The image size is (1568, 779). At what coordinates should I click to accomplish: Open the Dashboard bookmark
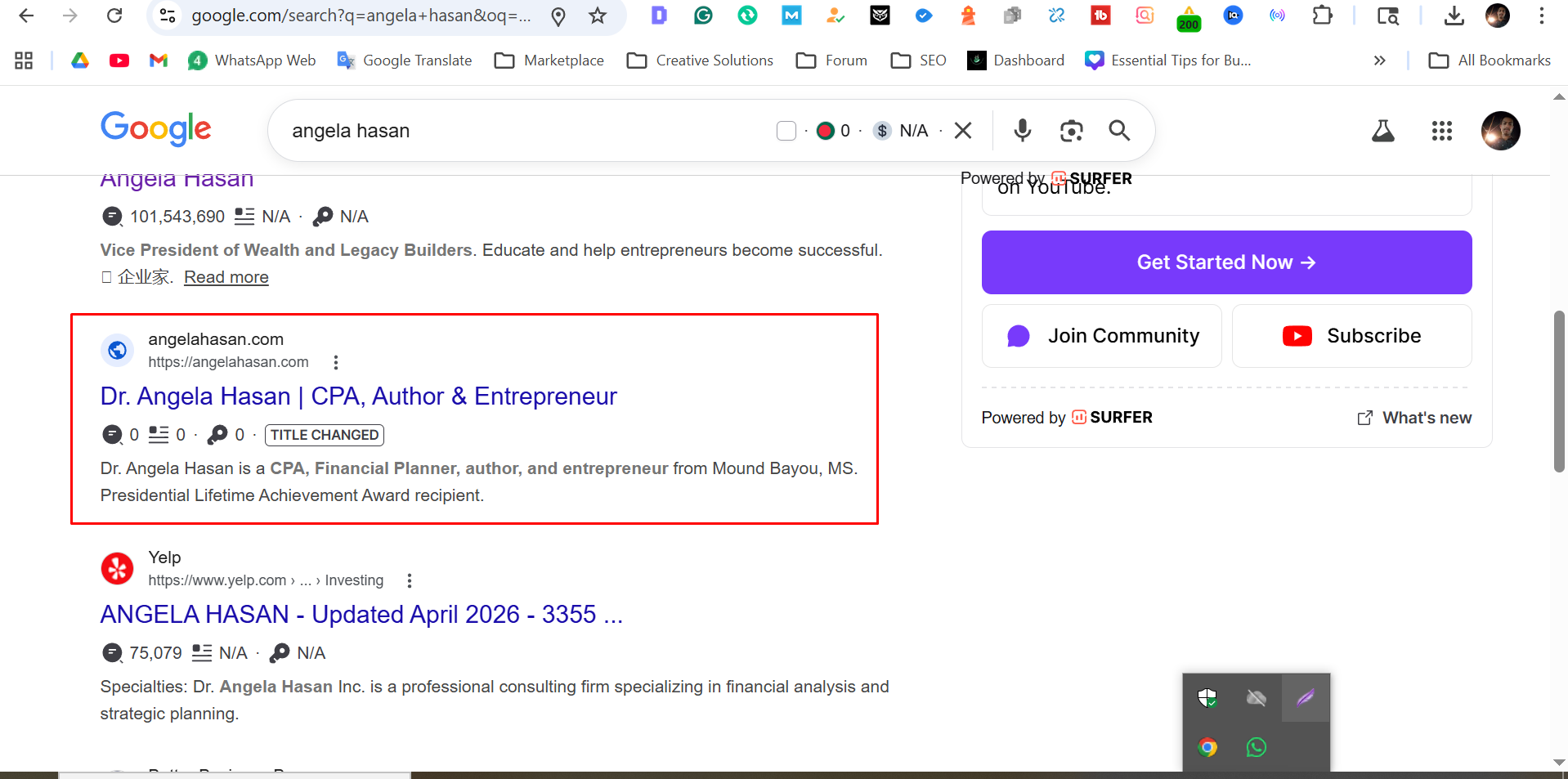click(1015, 60)
